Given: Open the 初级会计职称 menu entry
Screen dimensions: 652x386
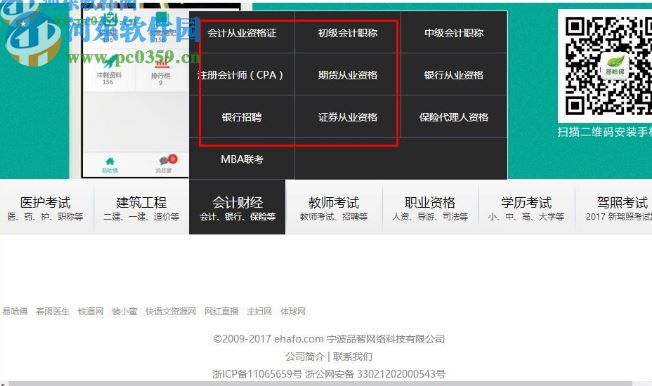Looking at the screenshot, I should coord(348,33).
